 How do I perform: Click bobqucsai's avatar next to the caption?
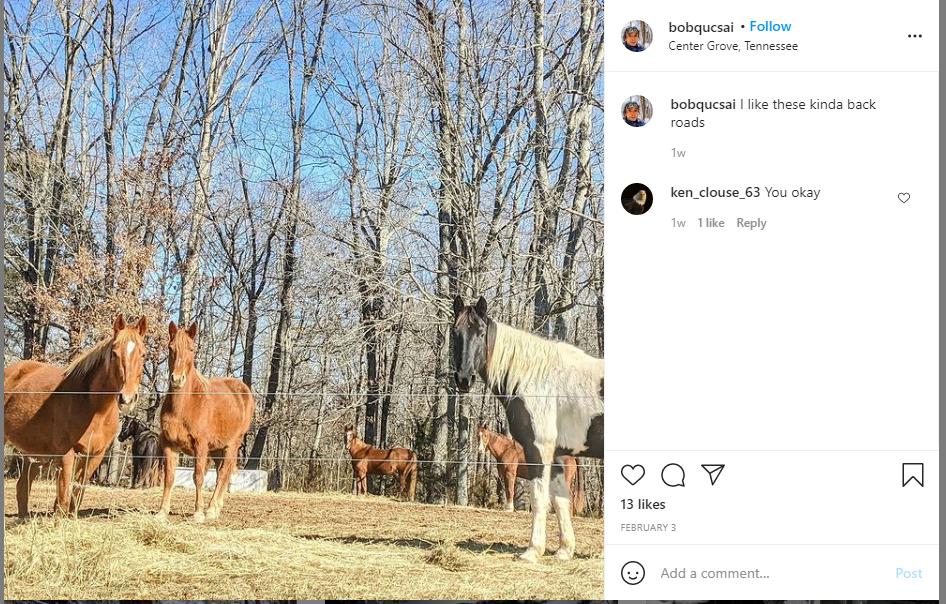[637, 111]
